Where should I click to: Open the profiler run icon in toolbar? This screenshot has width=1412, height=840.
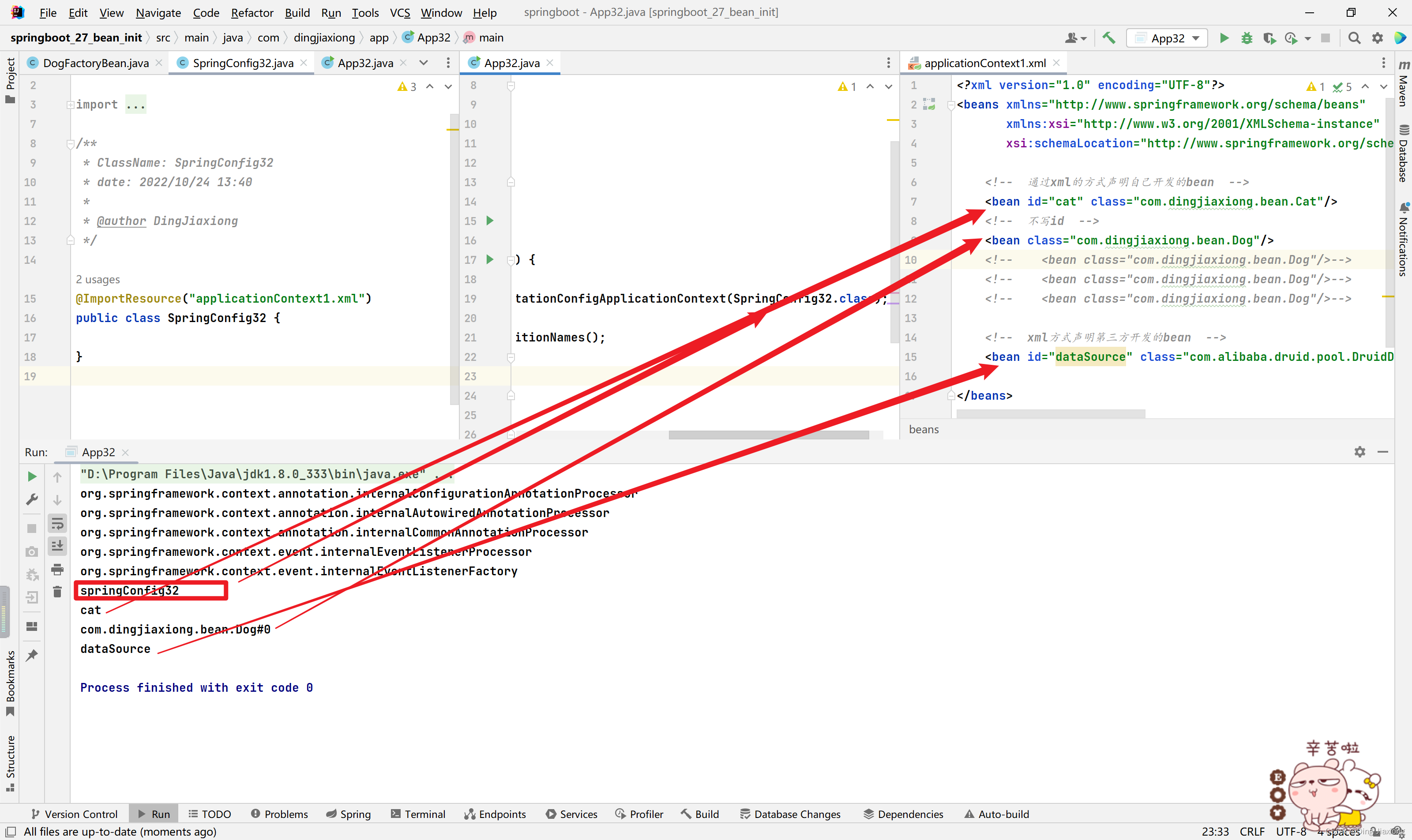[1291, 38]
